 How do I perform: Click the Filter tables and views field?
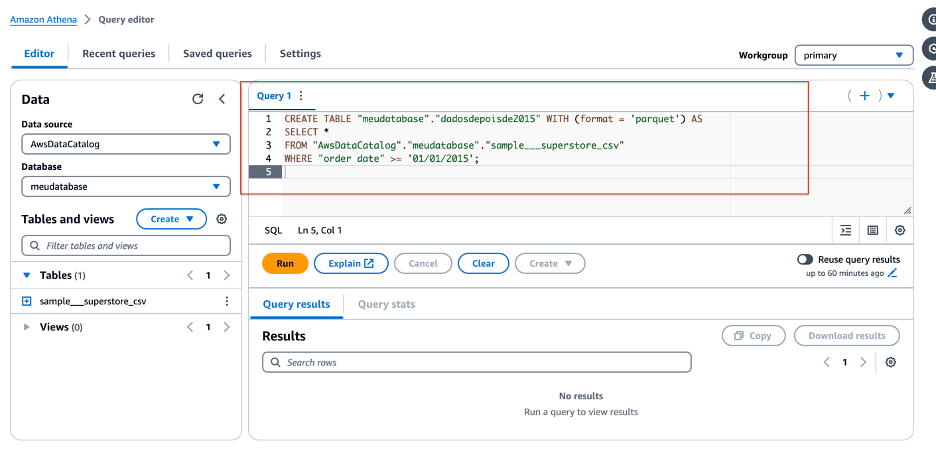coord(126,245)
